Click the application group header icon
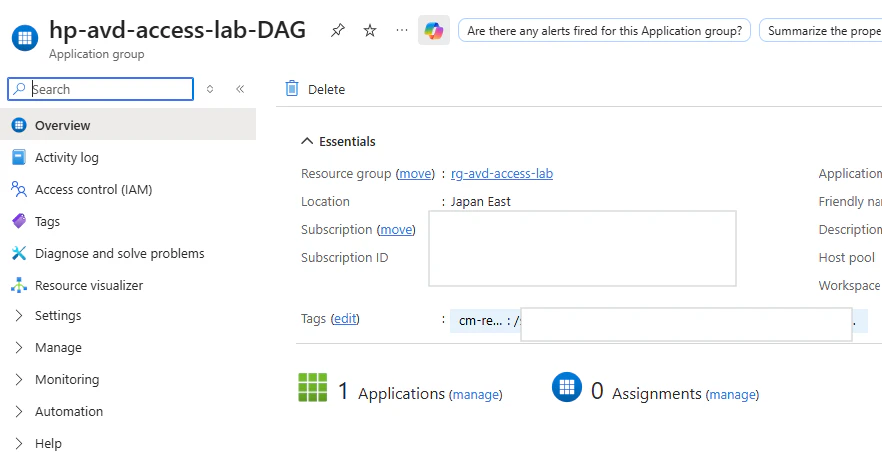 [x=25, y=38]
